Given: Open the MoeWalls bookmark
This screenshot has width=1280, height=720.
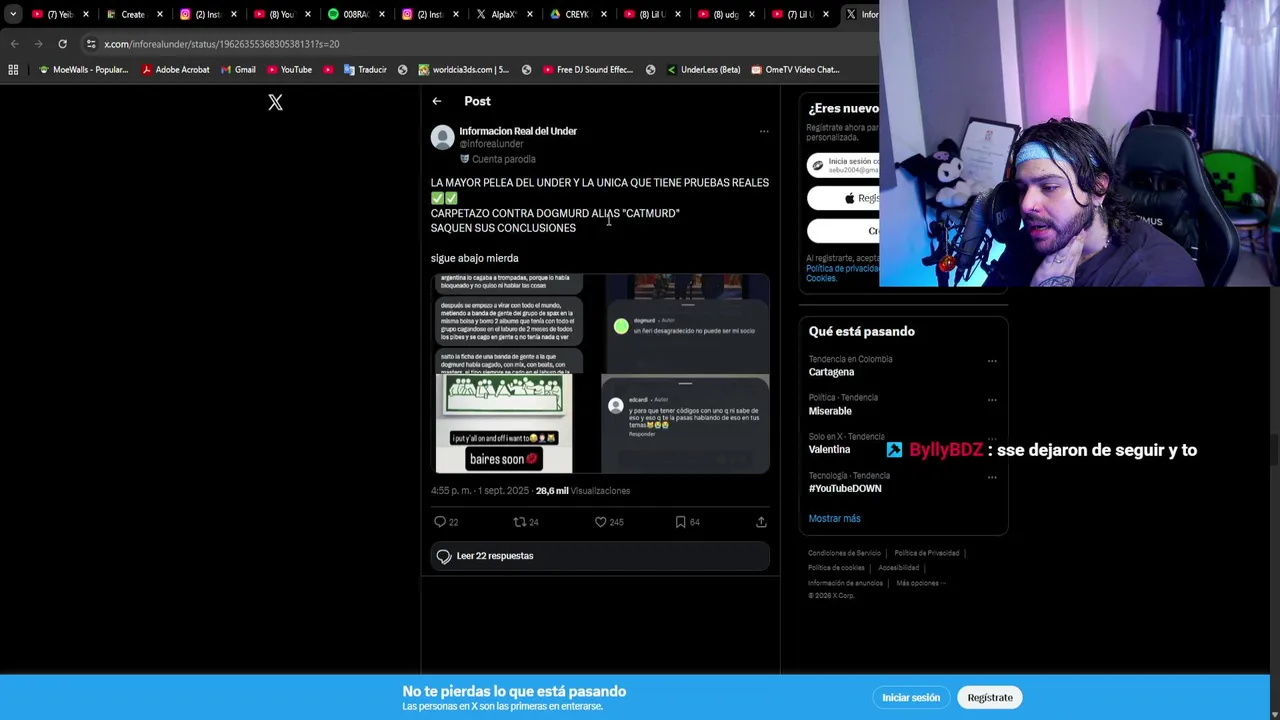Looking at the screenshot, I should 83,70.
